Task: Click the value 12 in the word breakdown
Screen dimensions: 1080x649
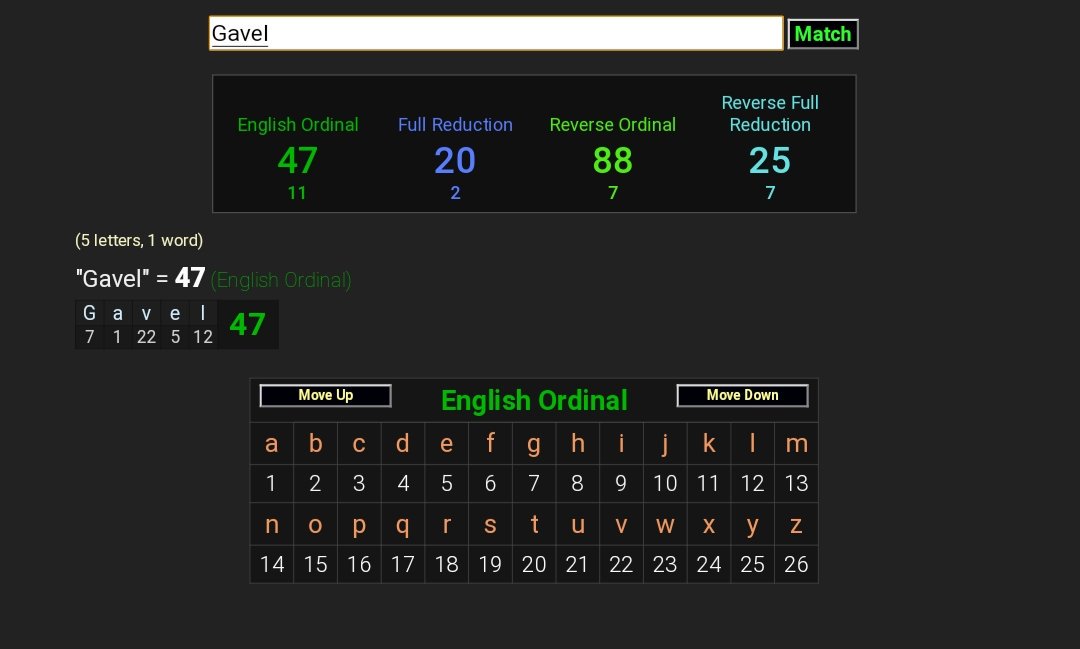Action: pos(202,337)
